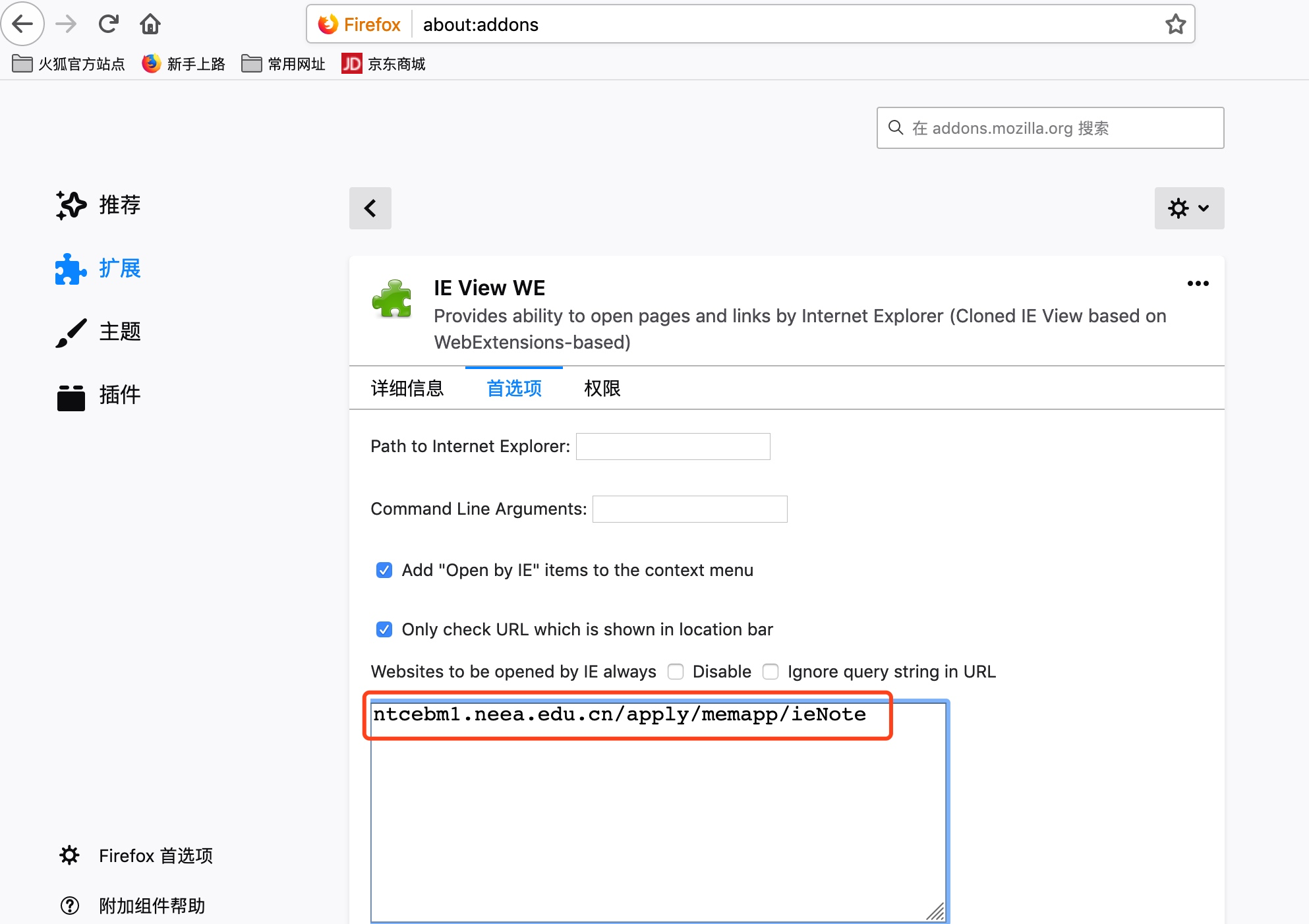Check 'Ignore query string in URL'
This screenshot has height=924, width=1309.
(x=771, y=672)
